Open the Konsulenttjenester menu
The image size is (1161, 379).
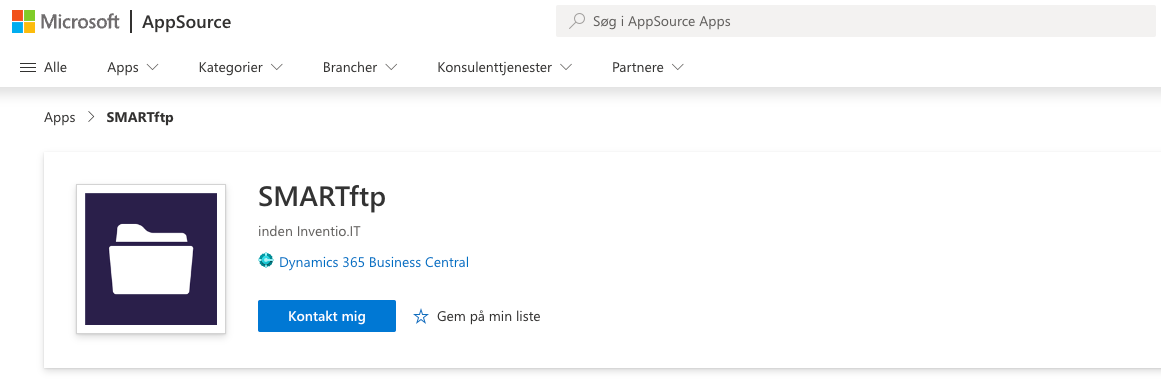(x=505, y=67)
